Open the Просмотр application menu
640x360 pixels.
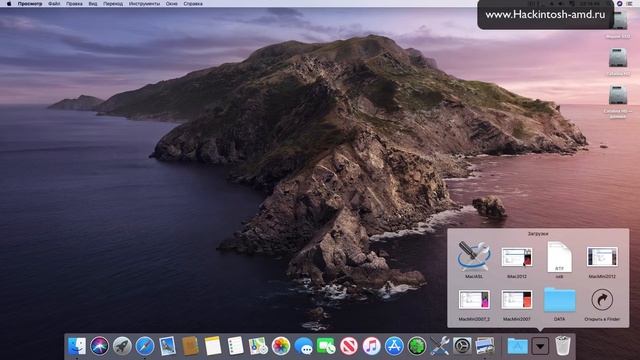pyautogui.click(x=30, y=4)
